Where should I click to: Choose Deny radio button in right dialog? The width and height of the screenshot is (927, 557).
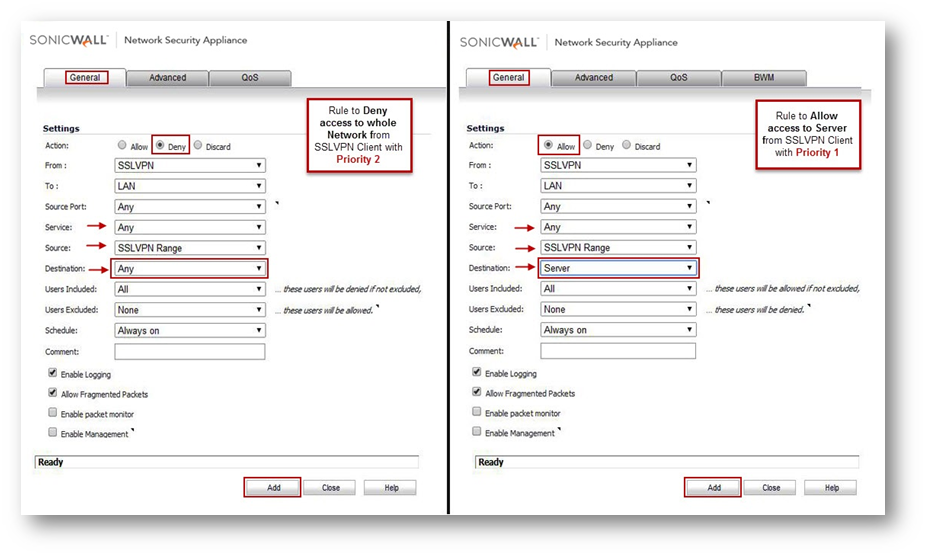[587, 145]
